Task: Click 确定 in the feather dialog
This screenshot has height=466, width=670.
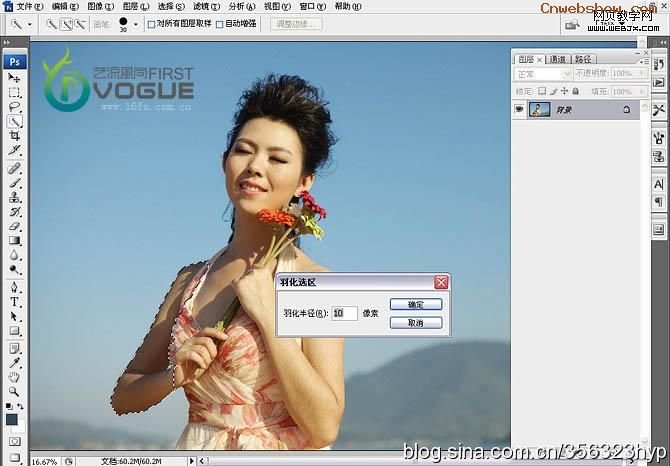Action: tap(415, 304)
